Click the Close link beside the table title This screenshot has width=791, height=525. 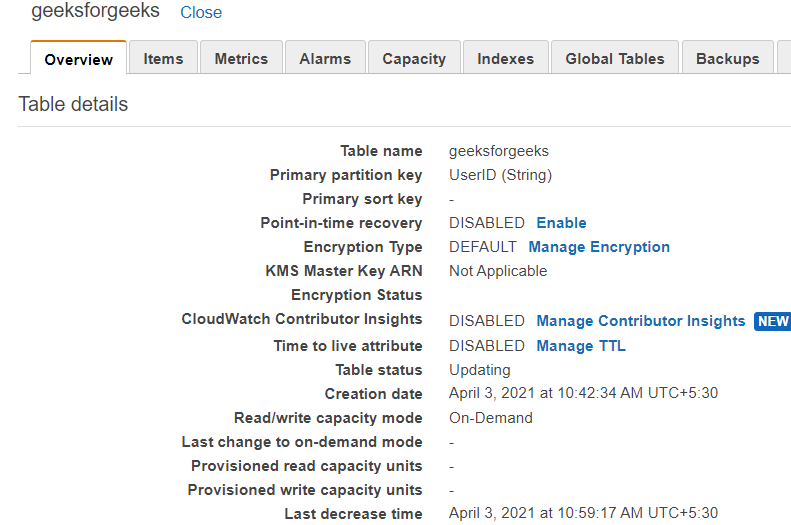(201, 13)
